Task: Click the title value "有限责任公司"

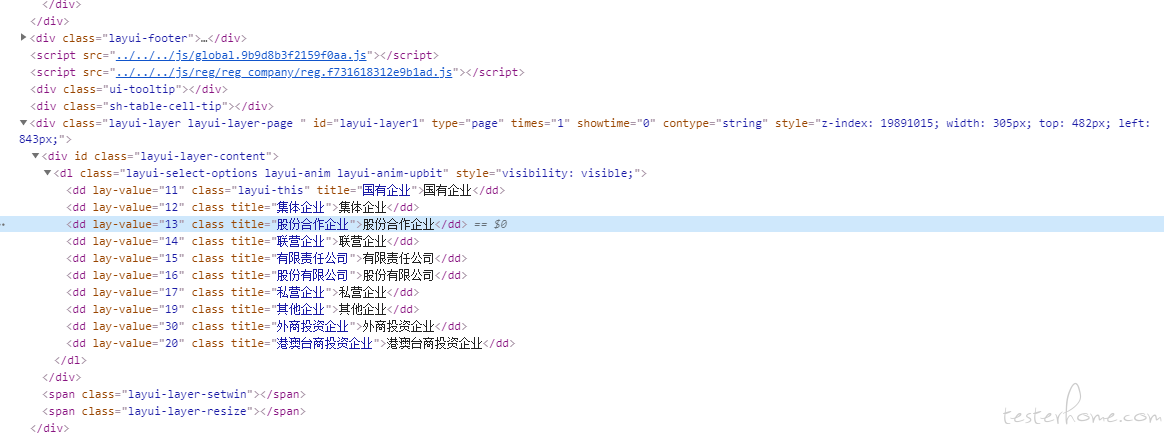Action: (313, 258)
